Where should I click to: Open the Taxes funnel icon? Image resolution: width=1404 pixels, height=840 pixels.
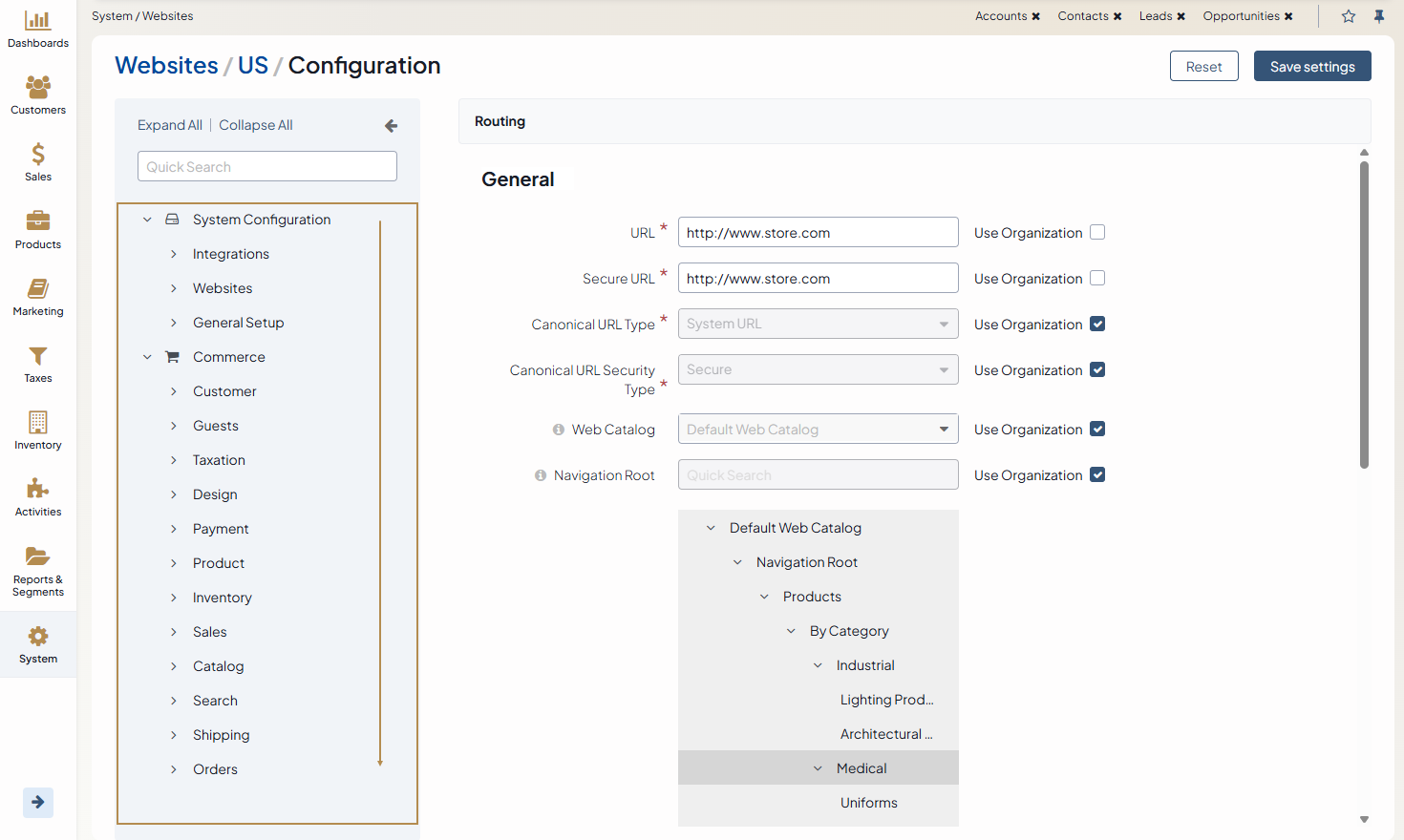(38, 356)
